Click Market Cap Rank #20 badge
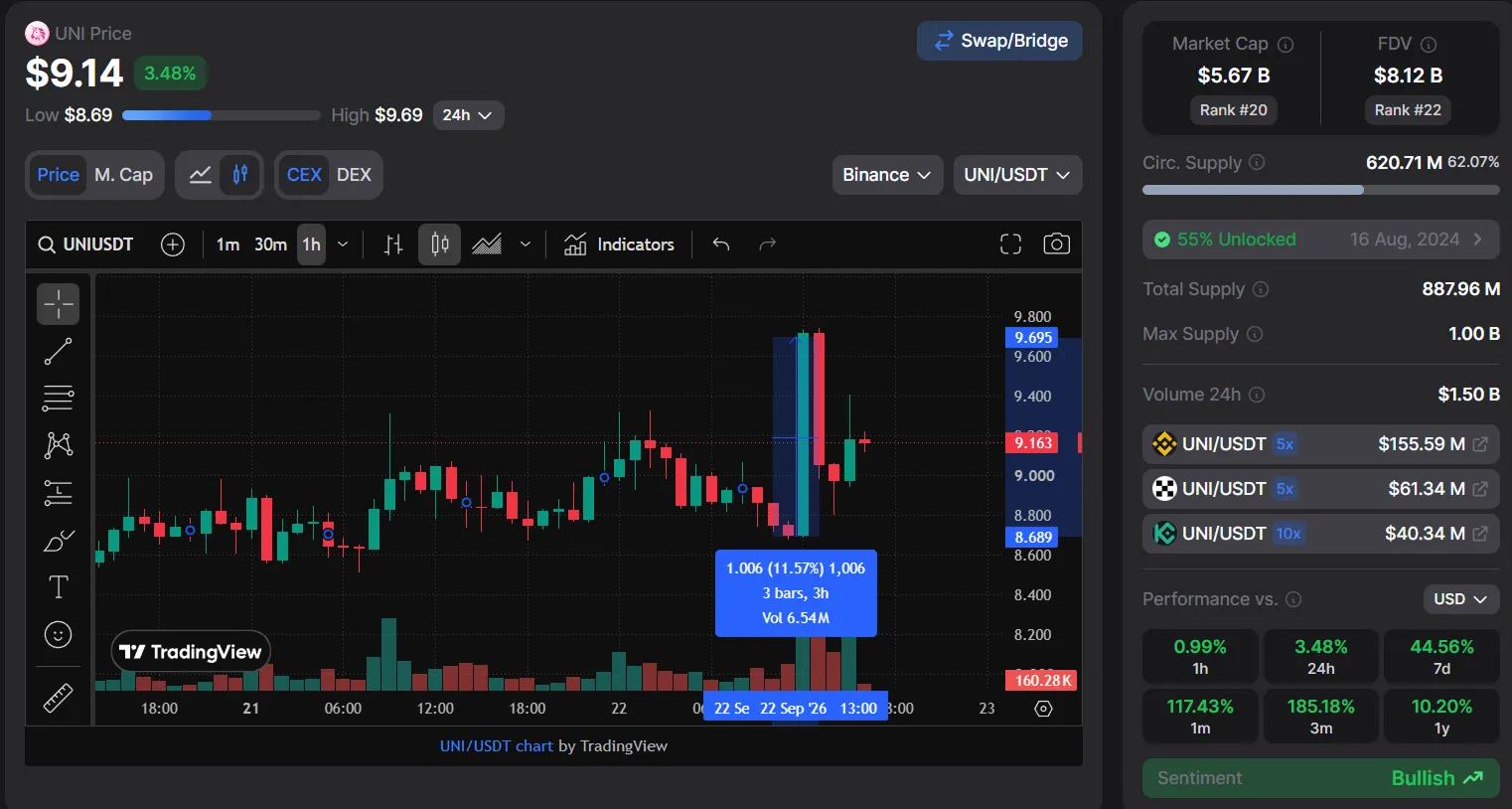1512x809 pixels. [x=1233, y=110]
